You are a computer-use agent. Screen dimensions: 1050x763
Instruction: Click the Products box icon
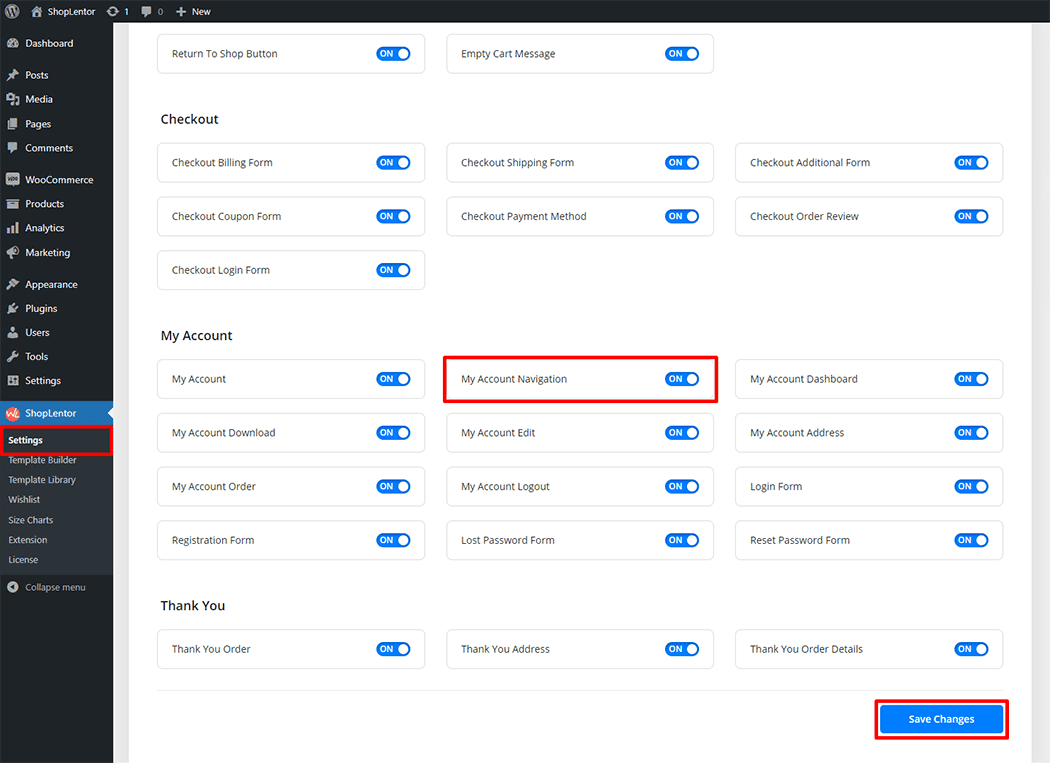13,204
